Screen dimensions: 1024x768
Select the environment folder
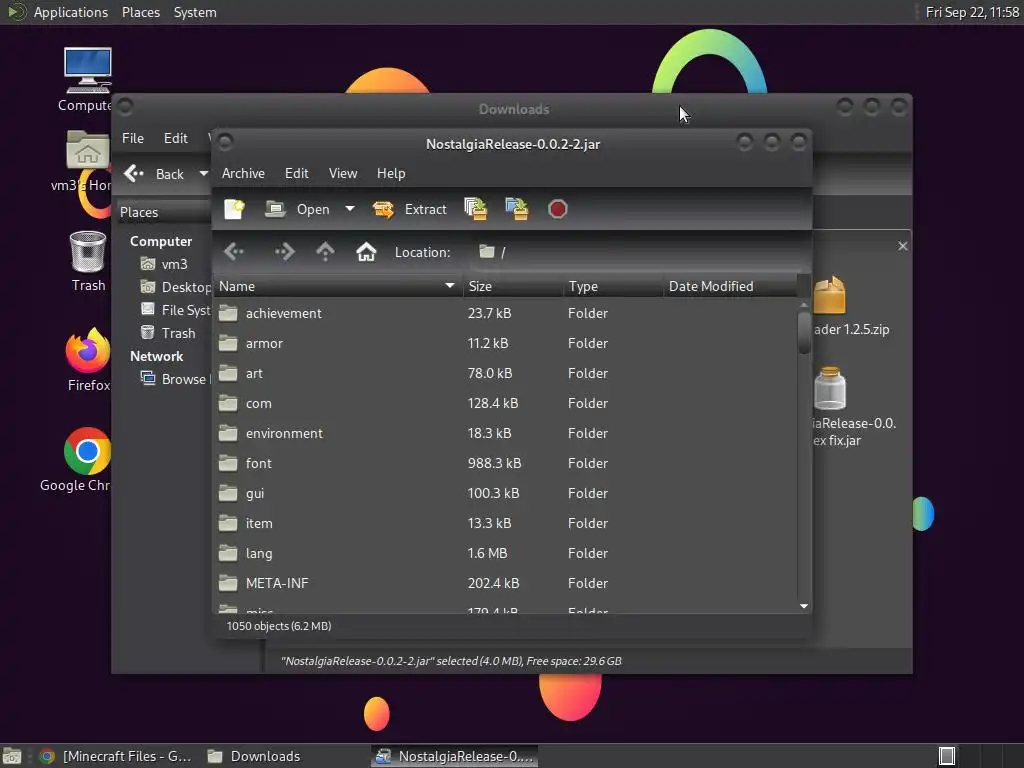505,434
